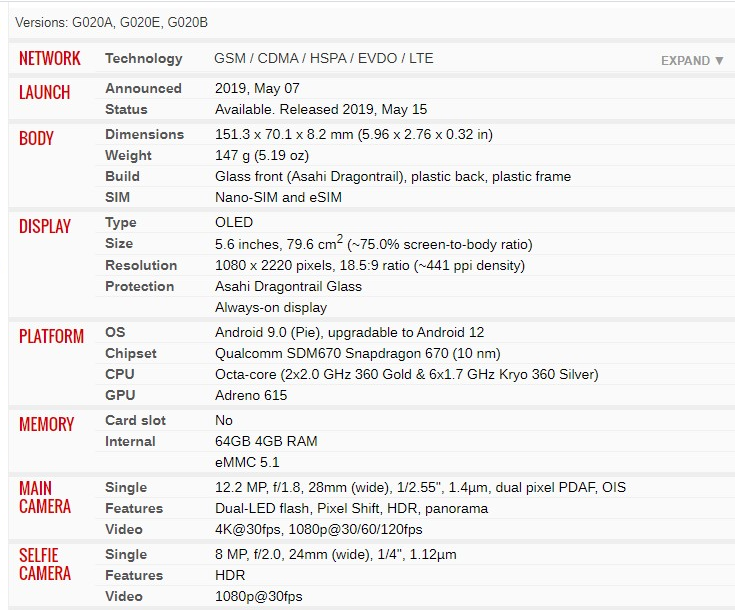Screen dimensions: 735x610
Task: Click Single under Main Camera
Action: 126,488
